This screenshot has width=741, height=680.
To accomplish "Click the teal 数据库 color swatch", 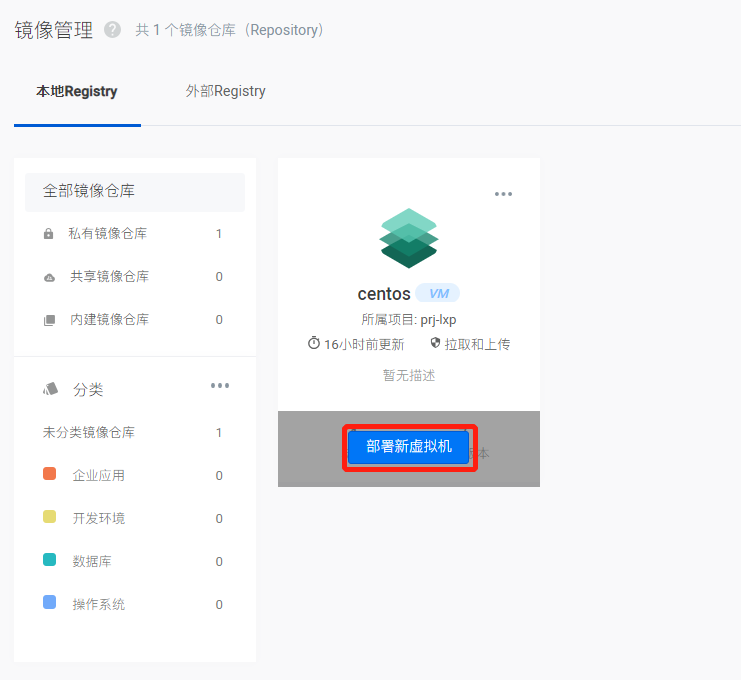I will 50,560.
